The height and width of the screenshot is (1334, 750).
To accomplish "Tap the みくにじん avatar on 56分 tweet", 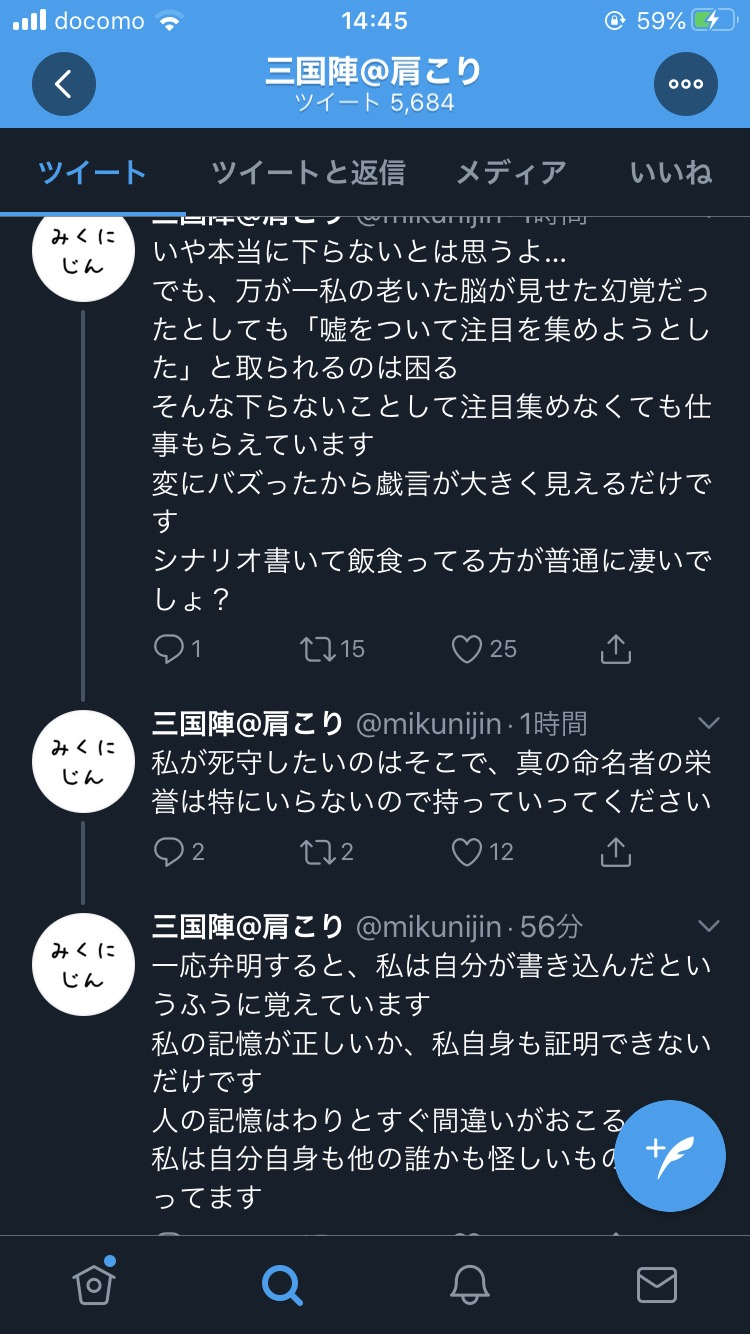I will click(83, 964).
